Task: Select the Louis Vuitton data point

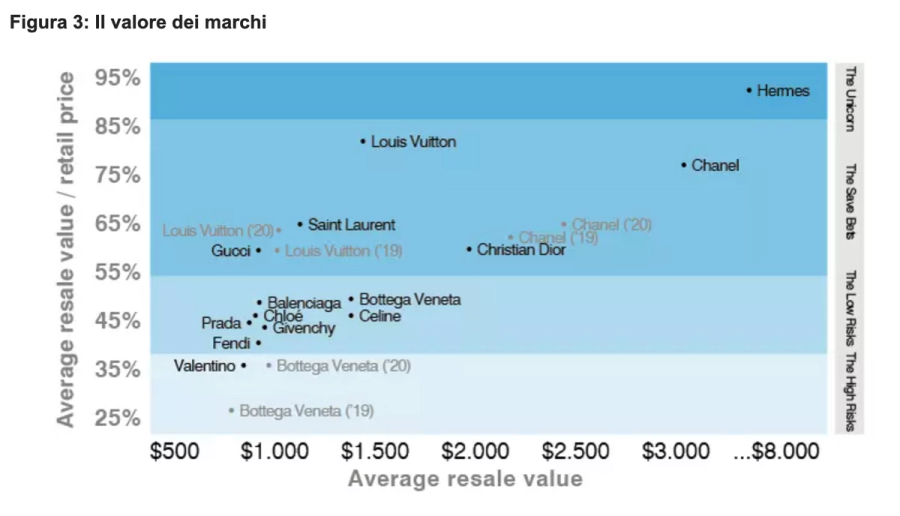Action: click(363, 141)
